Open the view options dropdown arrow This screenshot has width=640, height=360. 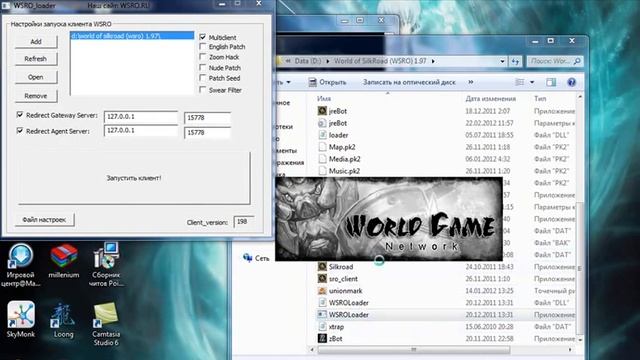pos(532,82)
